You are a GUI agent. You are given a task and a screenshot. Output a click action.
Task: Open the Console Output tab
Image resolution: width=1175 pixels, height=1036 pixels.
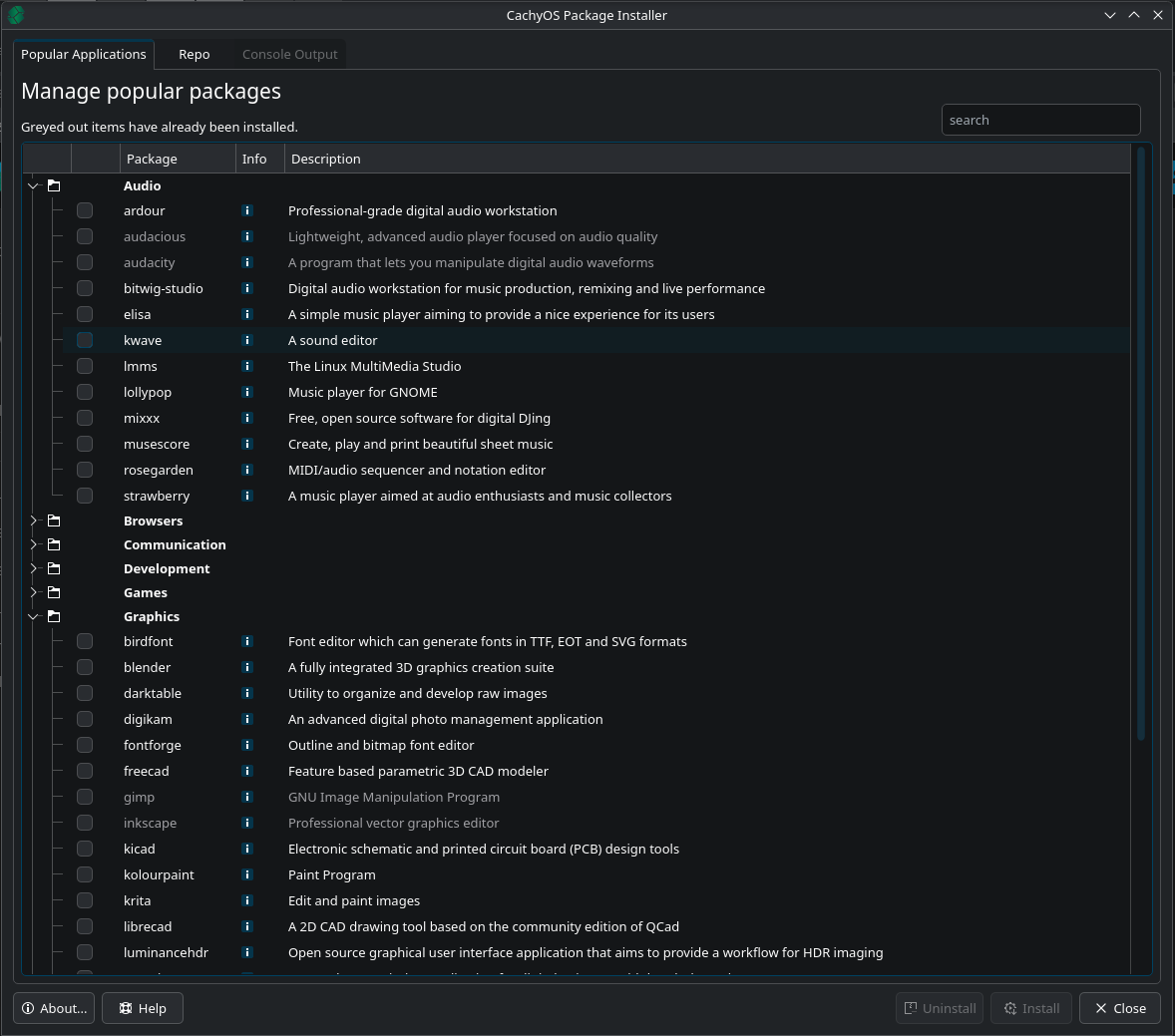click(290, 54)
